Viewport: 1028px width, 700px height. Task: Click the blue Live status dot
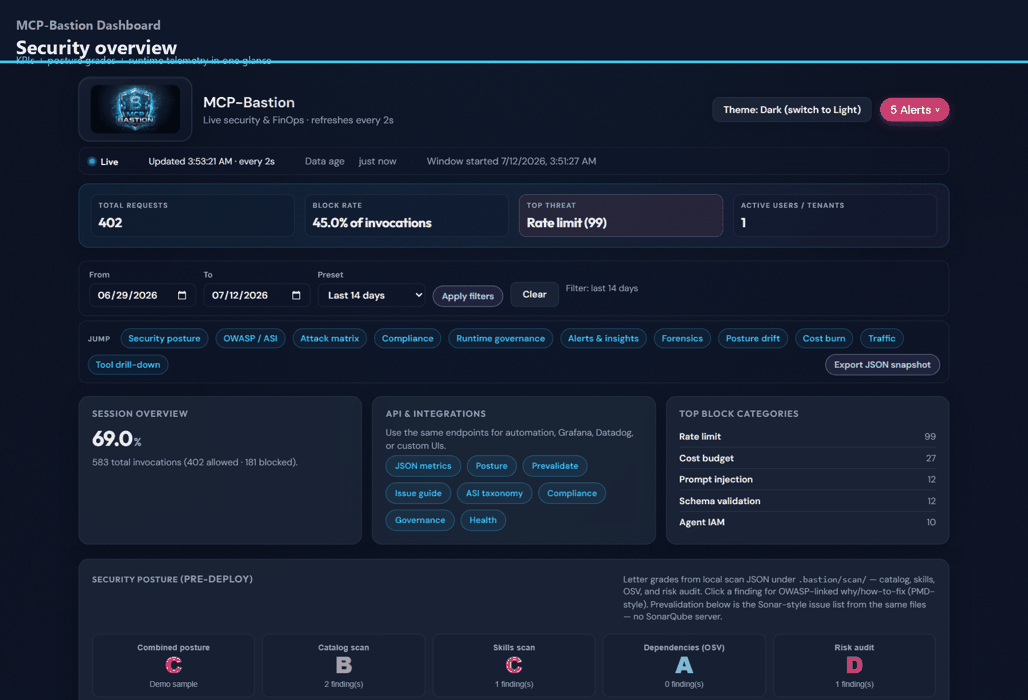92,161
